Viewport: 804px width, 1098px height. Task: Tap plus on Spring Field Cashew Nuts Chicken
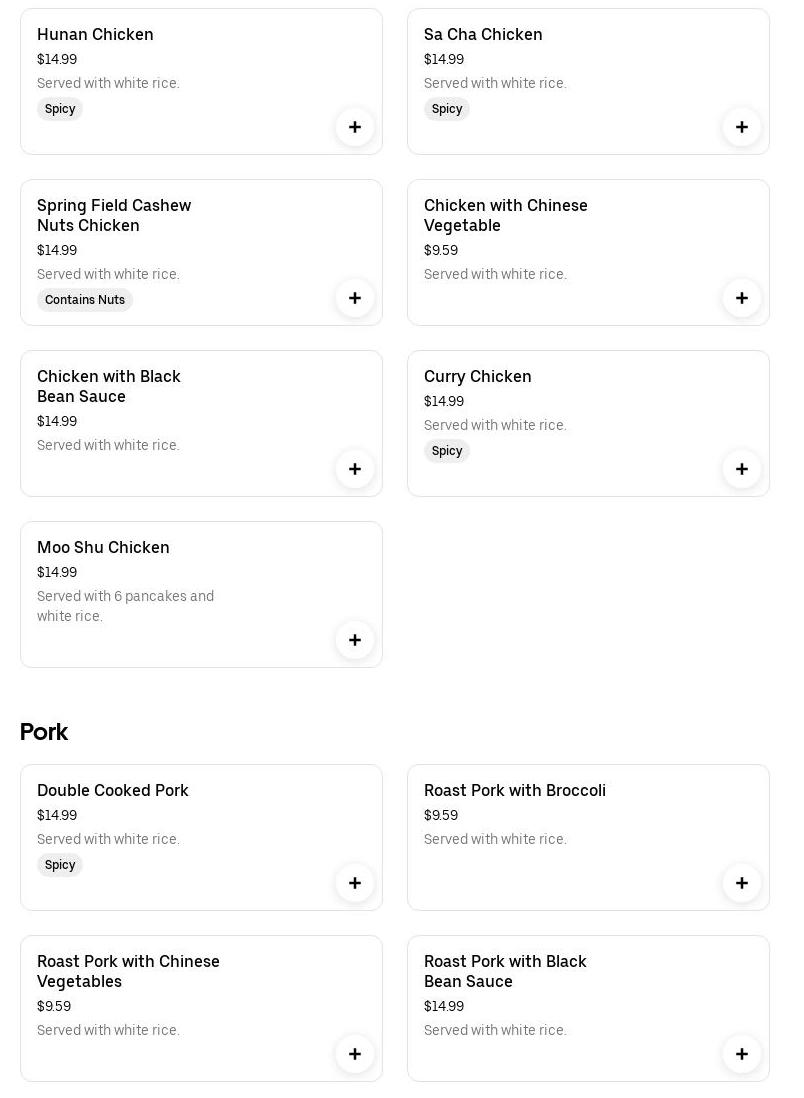tap(355, 298)
